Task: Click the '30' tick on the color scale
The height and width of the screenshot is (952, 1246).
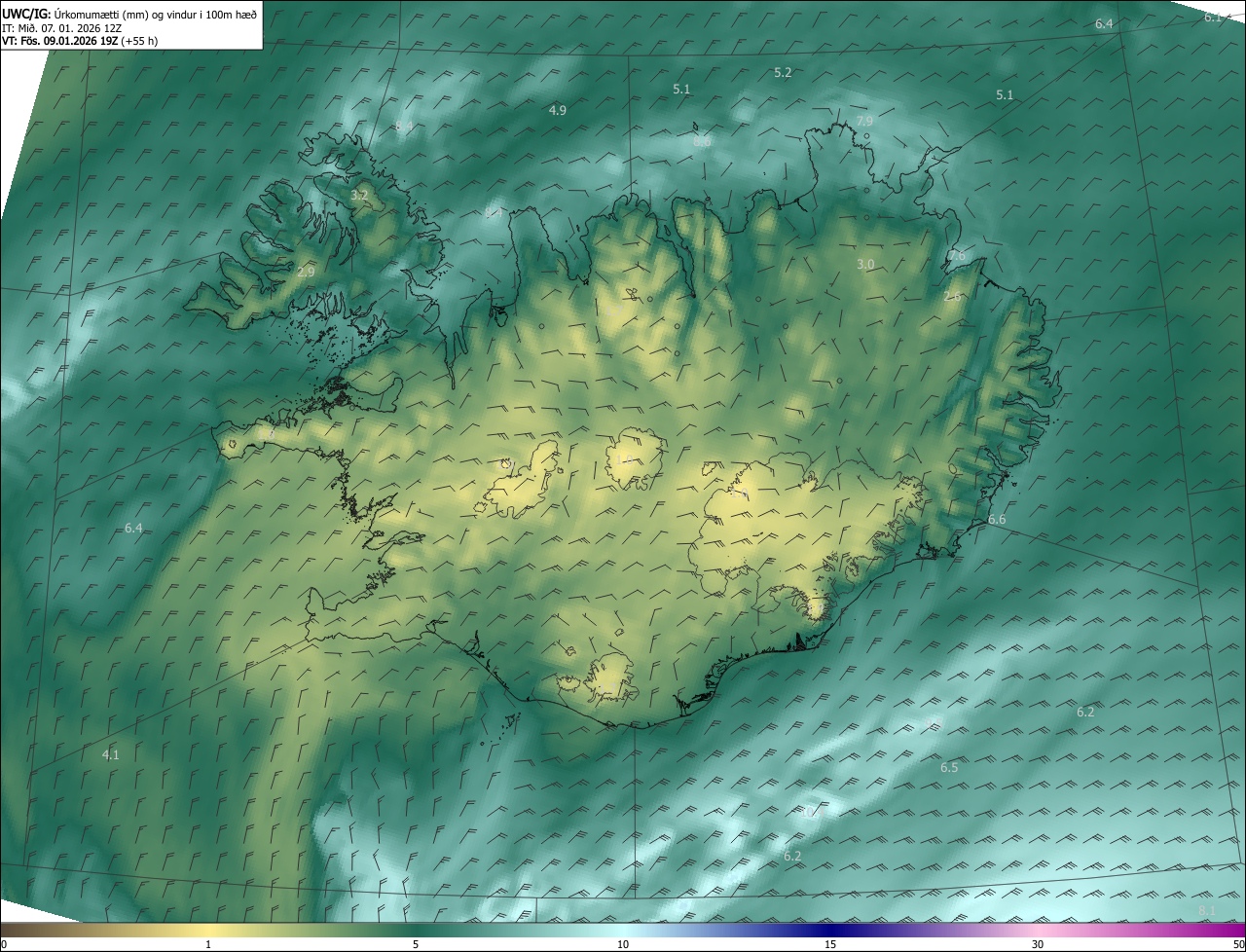Action: [x=1038, y=944]
